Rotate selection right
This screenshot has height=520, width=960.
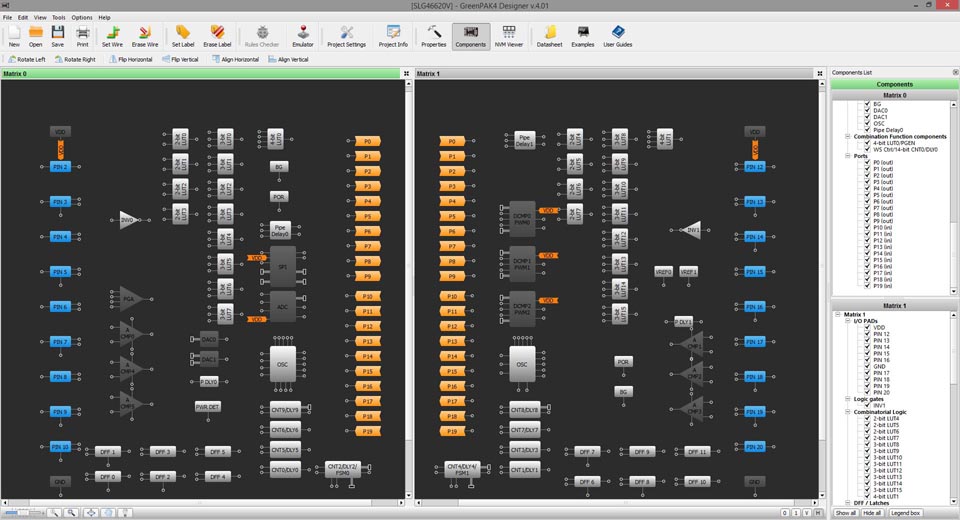[75, 59]
